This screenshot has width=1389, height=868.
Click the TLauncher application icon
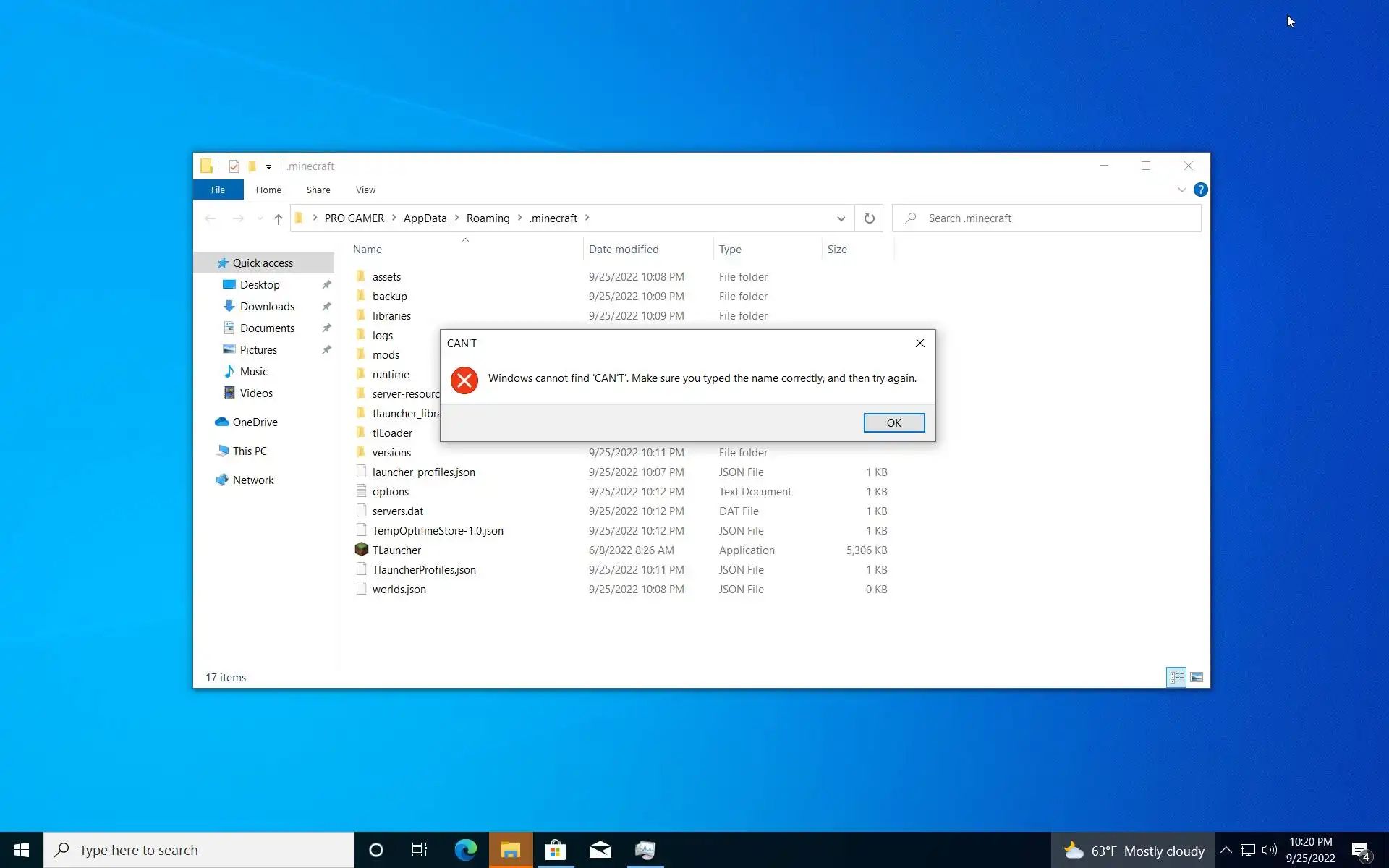(x=362, y=550)
